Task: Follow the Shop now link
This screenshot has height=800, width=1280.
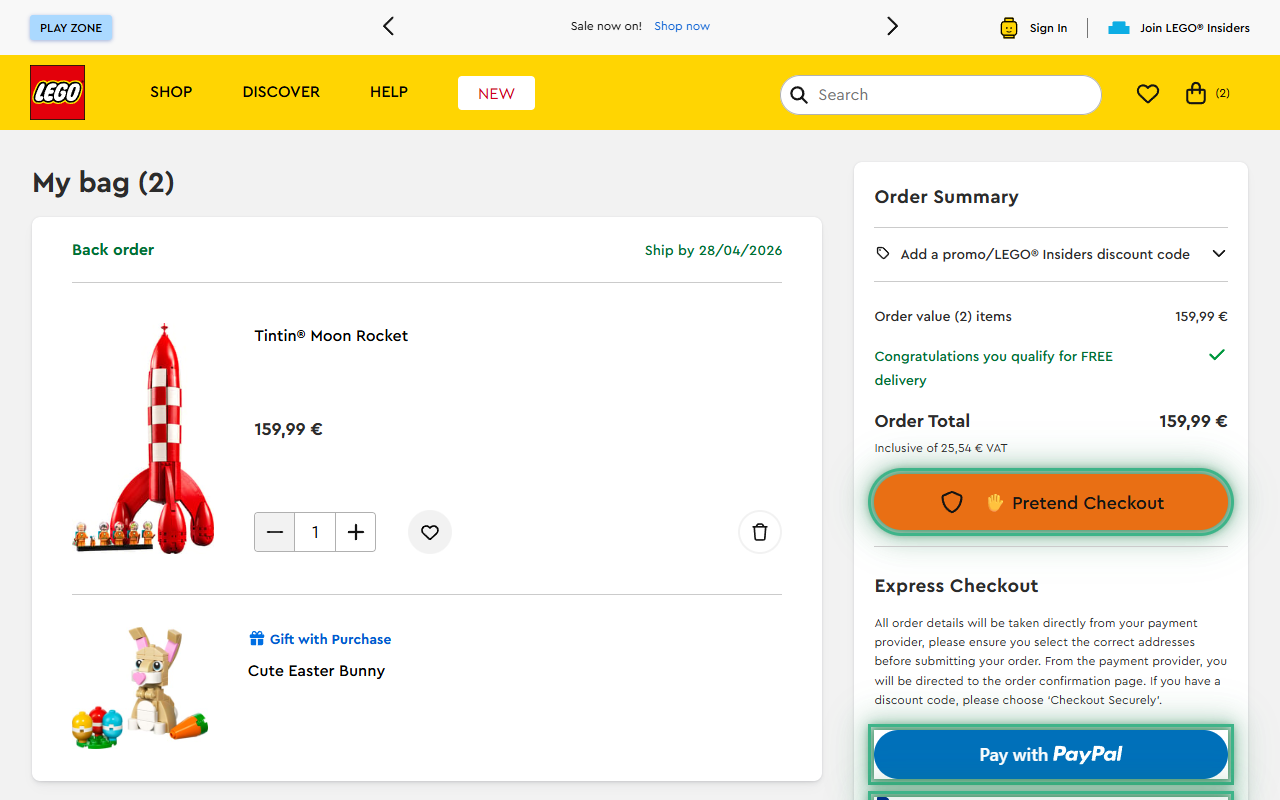Action: (682, 26)
